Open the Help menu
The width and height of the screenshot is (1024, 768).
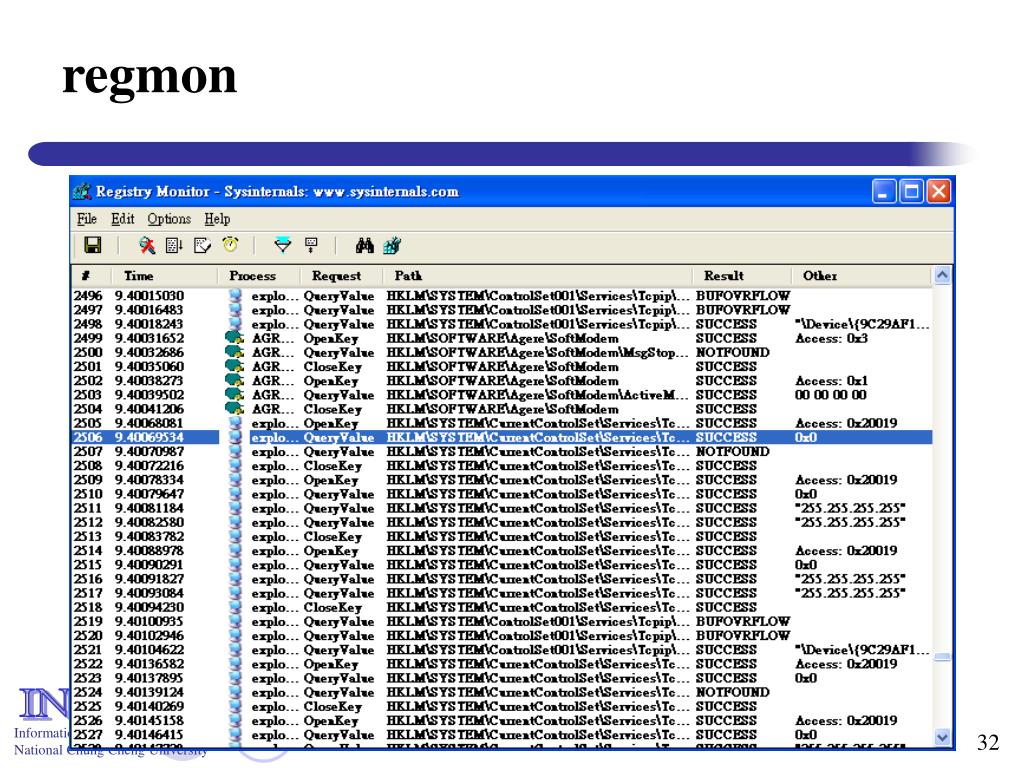coord(217,219)
